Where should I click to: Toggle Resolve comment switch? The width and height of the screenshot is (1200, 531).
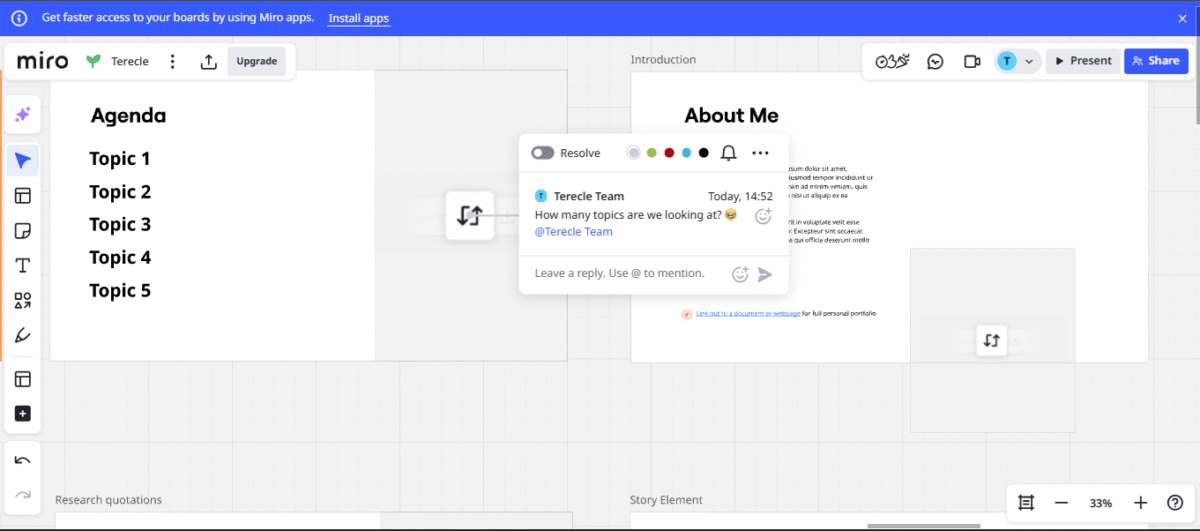pos(542,153)
